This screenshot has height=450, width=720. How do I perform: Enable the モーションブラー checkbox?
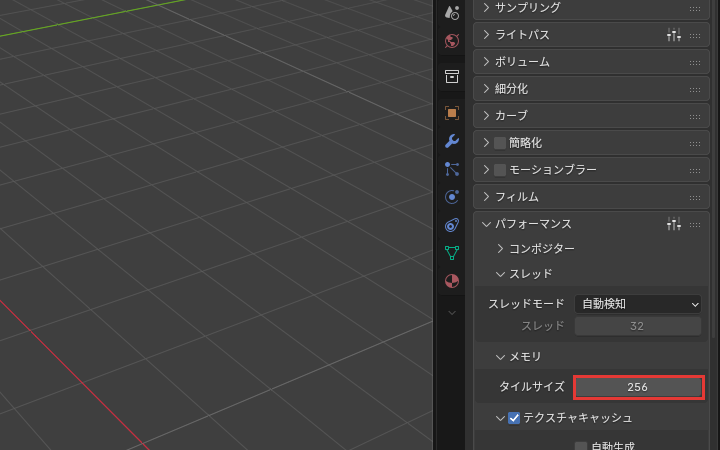(x=500, y=170)
